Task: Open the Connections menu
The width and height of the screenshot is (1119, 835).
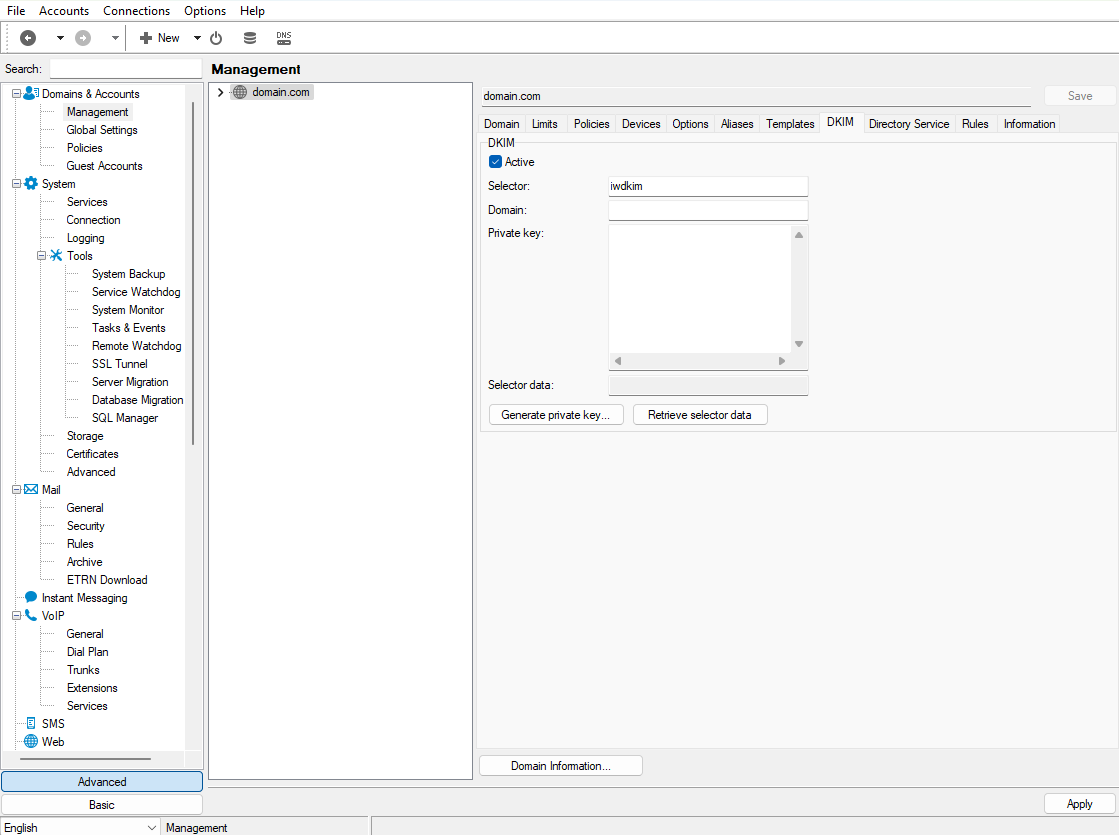Action: [x=136, y=11]
